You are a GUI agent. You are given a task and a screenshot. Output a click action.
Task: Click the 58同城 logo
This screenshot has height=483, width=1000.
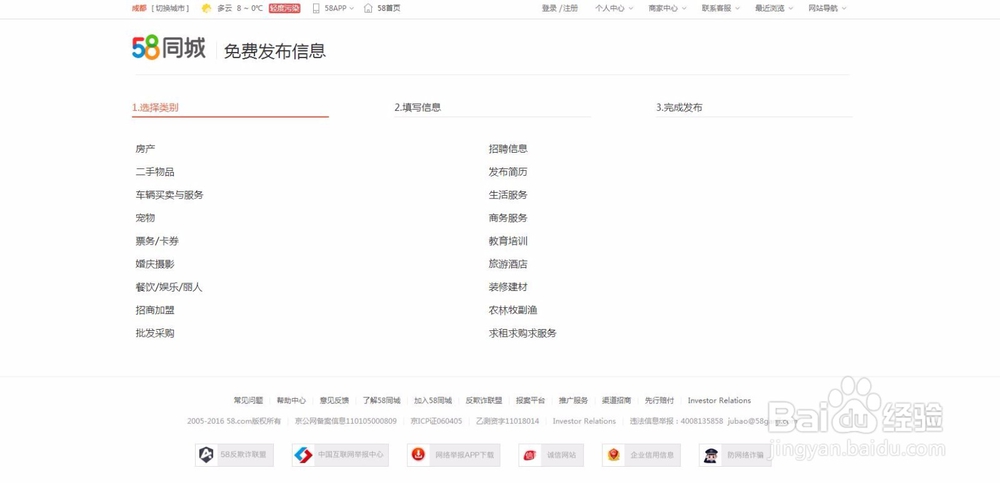click(x=168, y=48)
